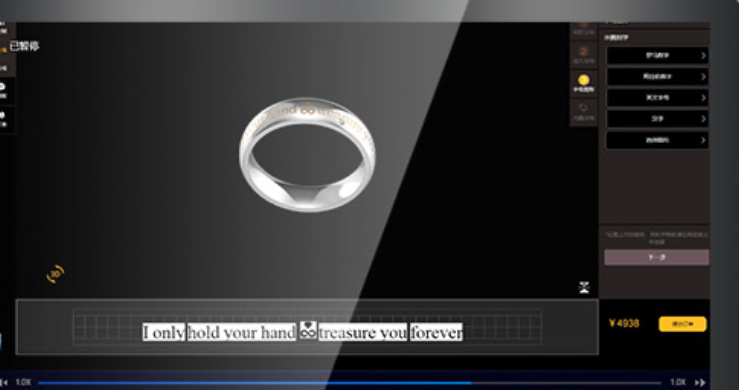This screenshot has height=390, width=739.
Task: Expand the third engraving category row chevron
Action: [x=703, y=98]
